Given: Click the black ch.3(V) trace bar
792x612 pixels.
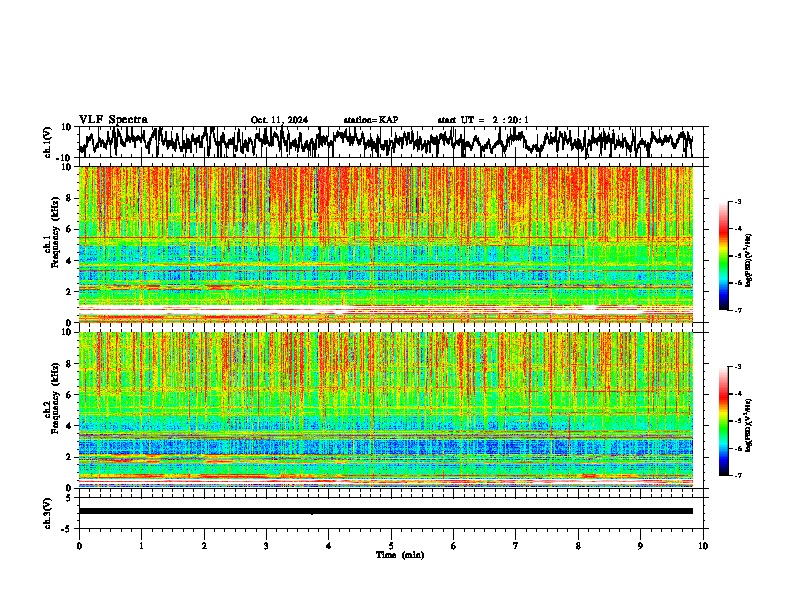Looking at the screenshot, I should [x=386, y=511].
